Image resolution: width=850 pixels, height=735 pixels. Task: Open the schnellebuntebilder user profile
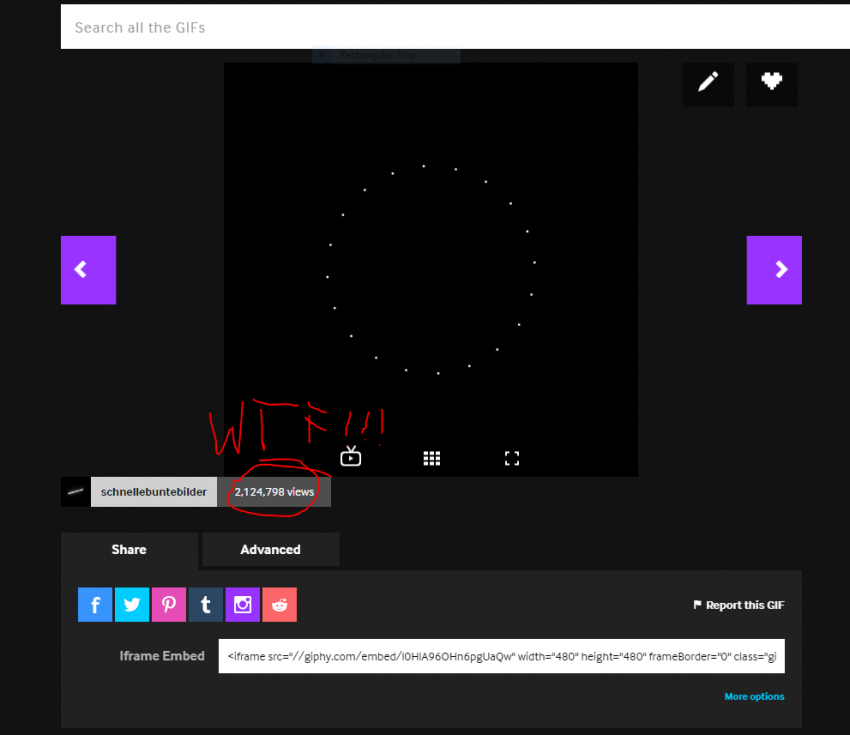(x=153, y=492)
